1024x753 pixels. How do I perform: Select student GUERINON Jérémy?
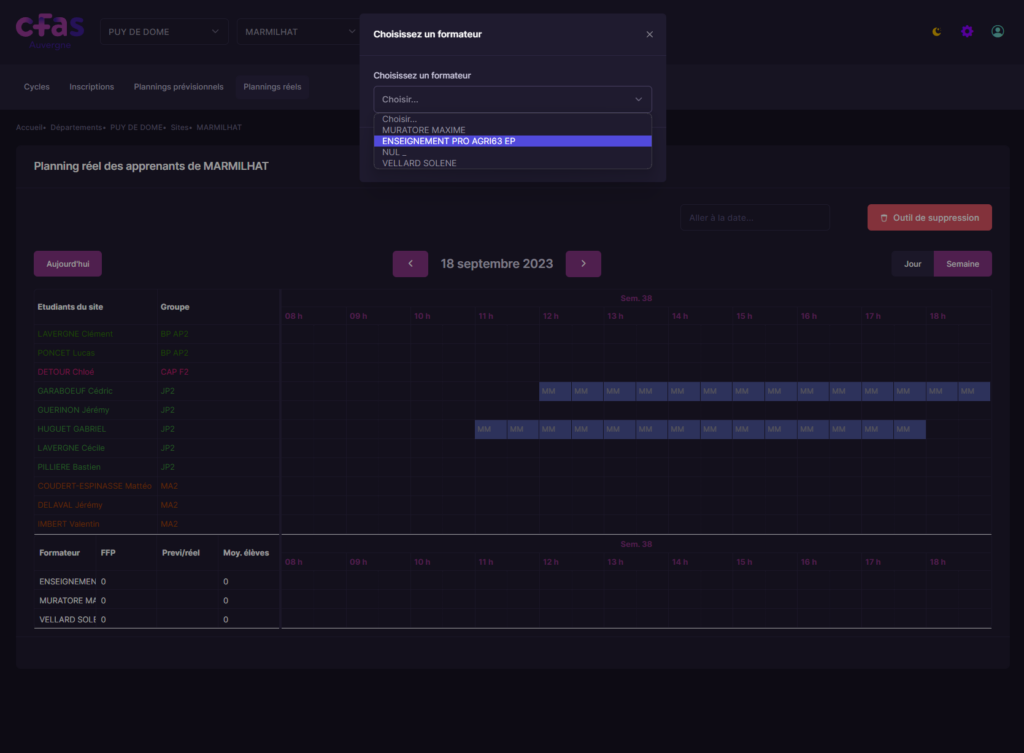tap(73, 409)
